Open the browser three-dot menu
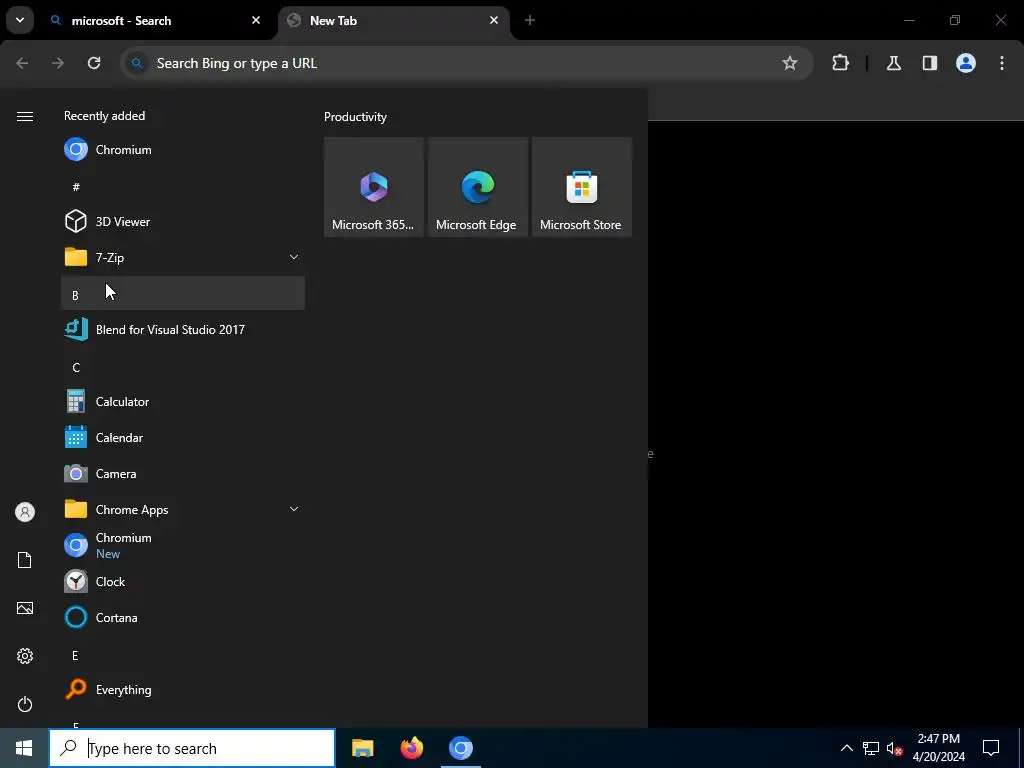The width and height of the screenshot is (1024, 768). pos(1002,63)
